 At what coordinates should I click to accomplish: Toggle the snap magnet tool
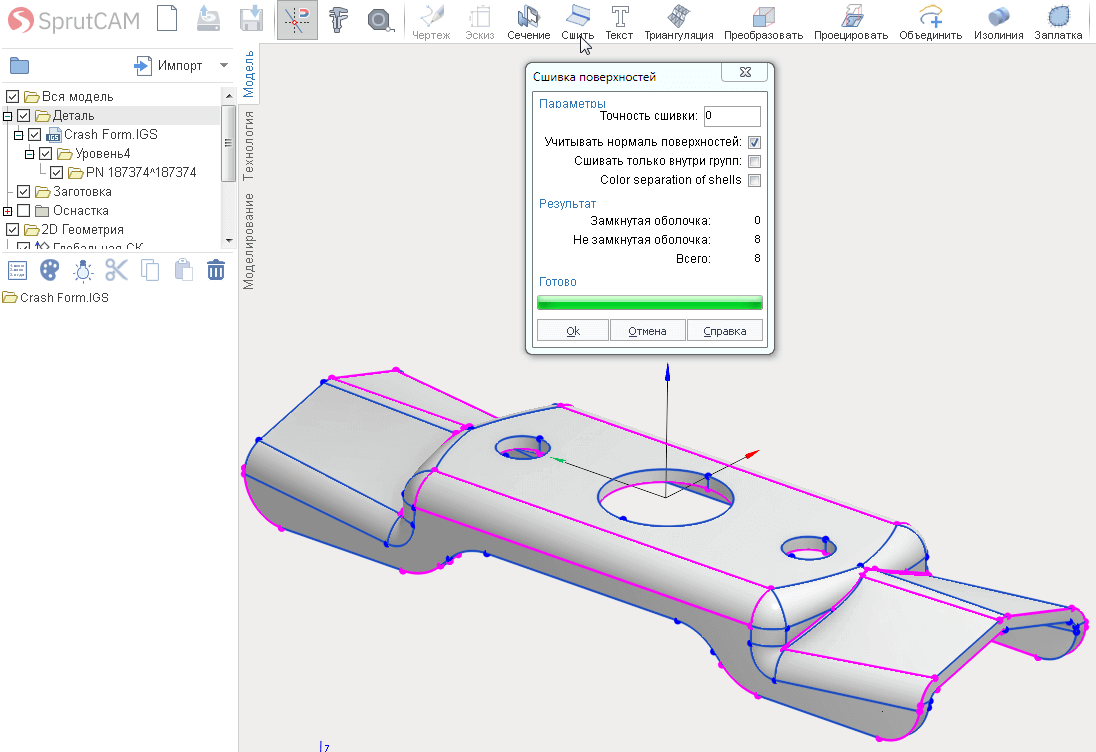pos(297,20)
